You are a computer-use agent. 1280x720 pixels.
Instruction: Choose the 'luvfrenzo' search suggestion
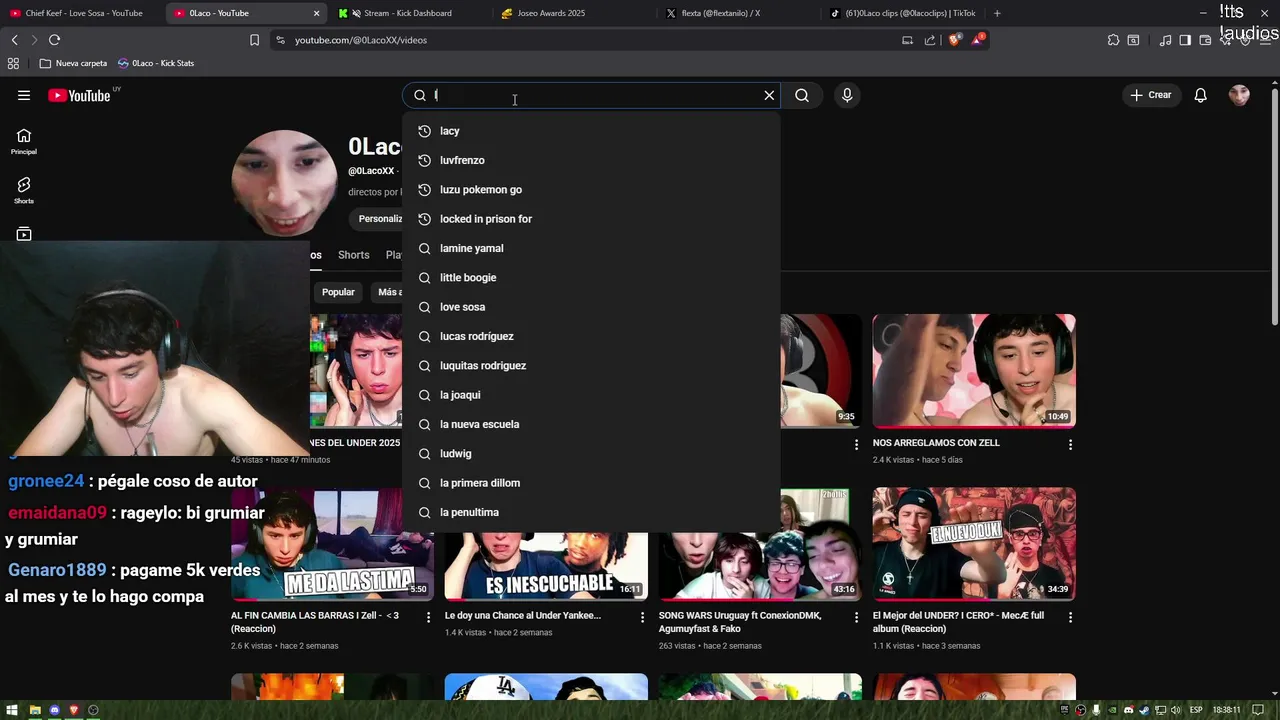pyautogui.click(x=591, y=160)
